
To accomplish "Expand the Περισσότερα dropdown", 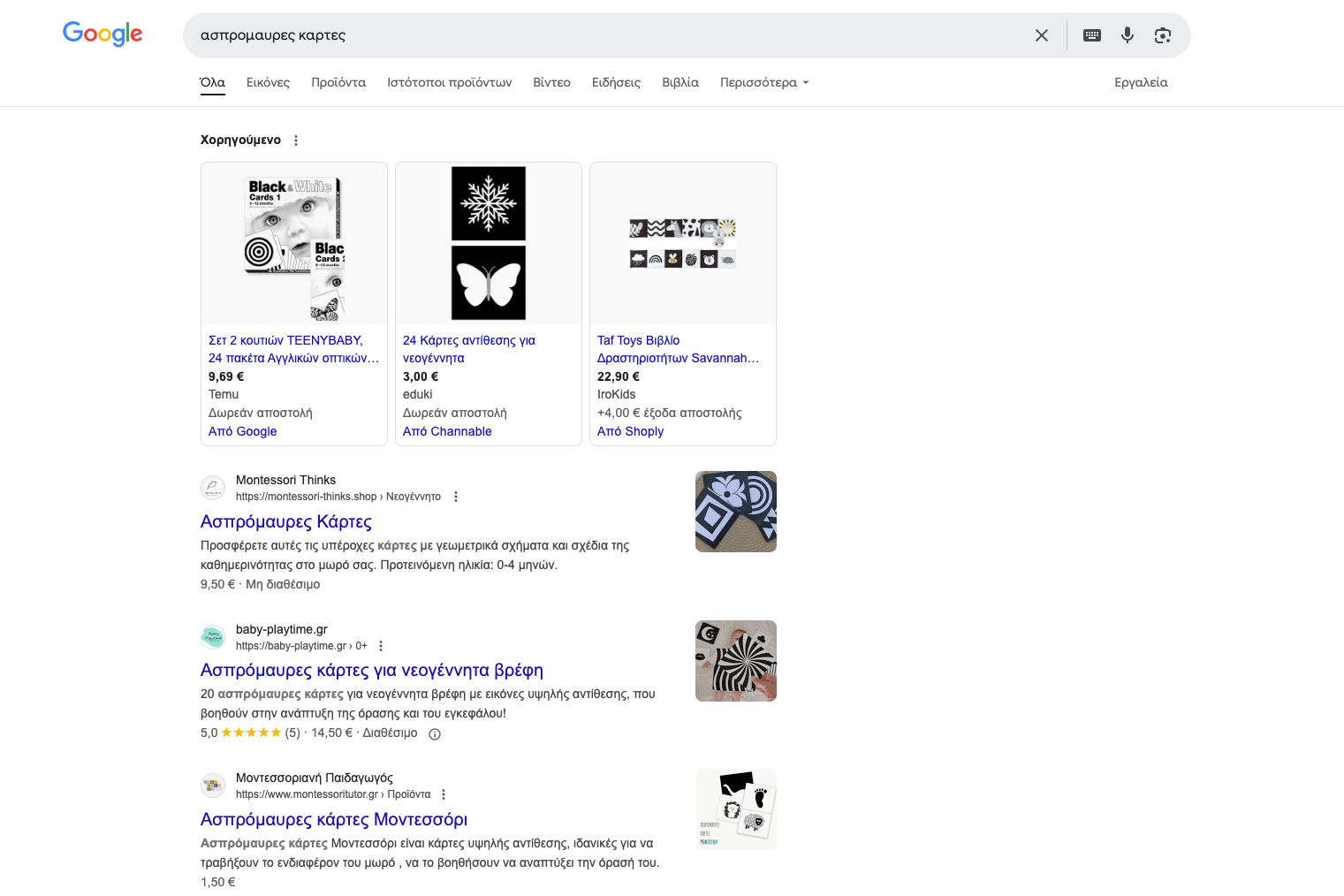I will click(764, 82).
